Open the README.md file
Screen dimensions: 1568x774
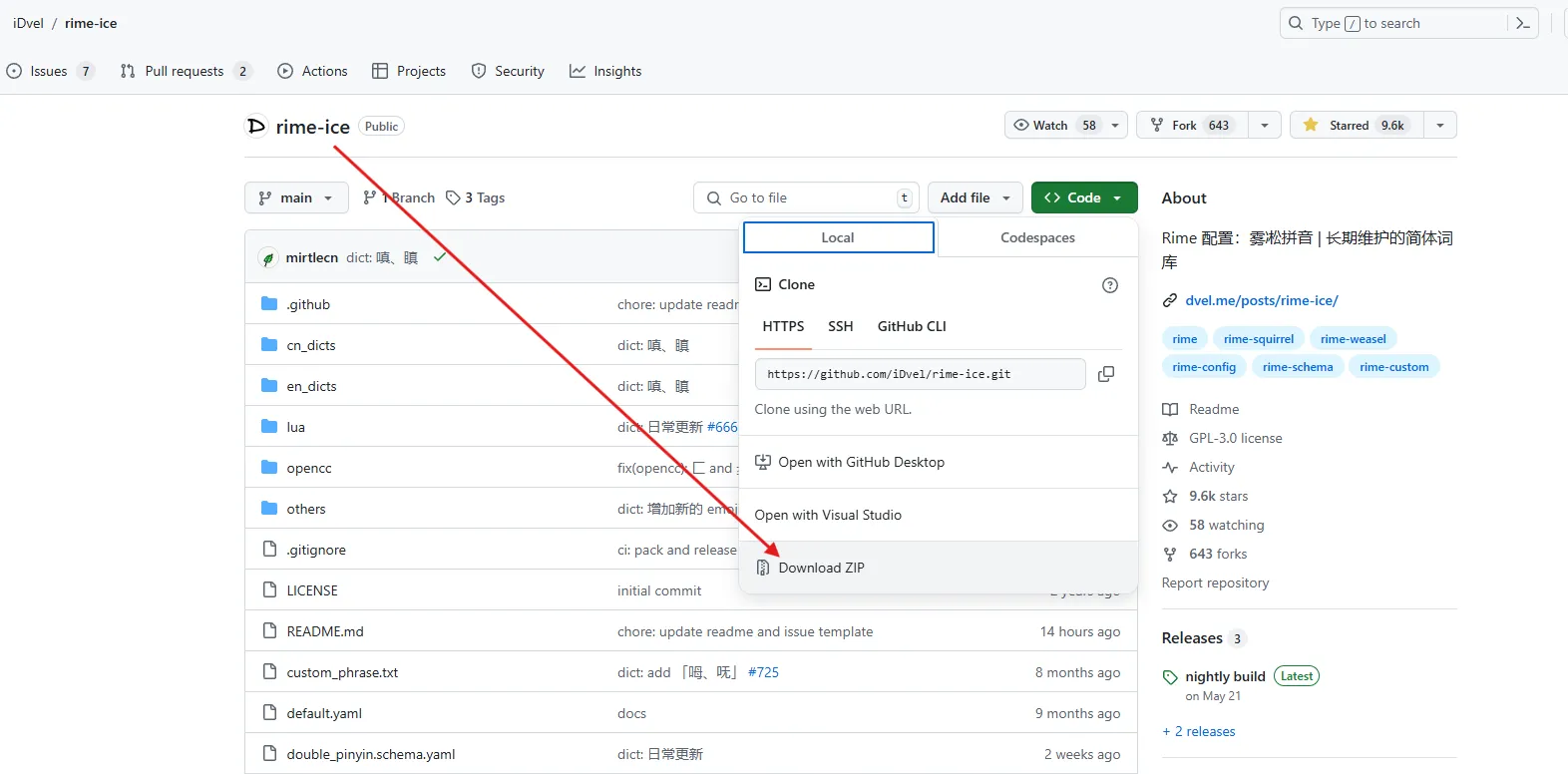(325, 631)
